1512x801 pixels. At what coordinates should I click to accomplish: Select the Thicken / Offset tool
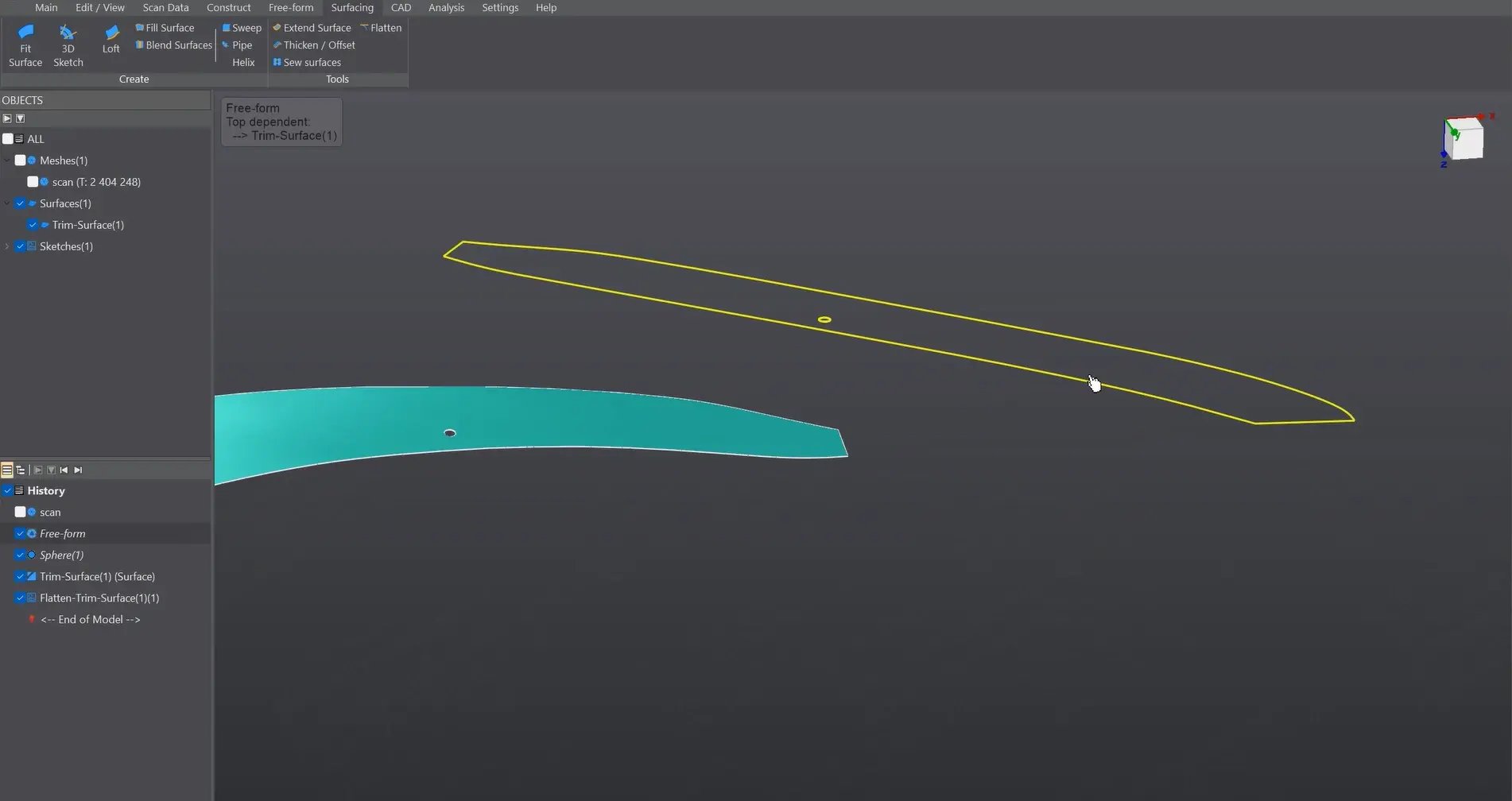coord(314,44)
